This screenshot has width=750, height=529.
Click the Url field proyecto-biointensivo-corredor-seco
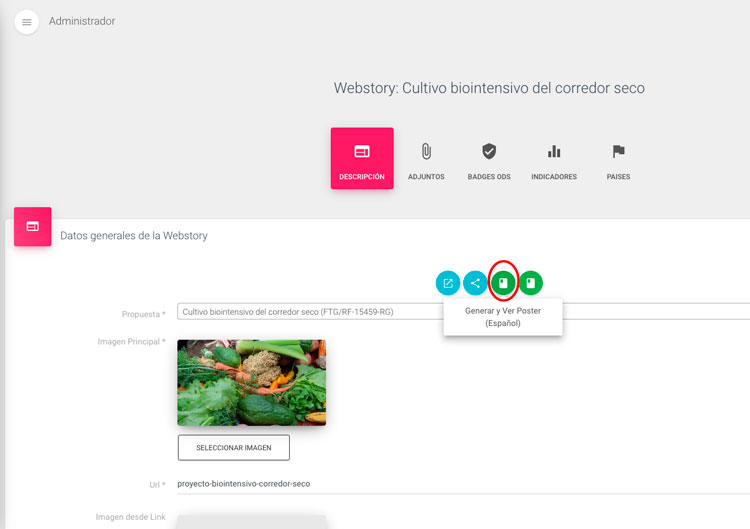click(x=463, y=484)
